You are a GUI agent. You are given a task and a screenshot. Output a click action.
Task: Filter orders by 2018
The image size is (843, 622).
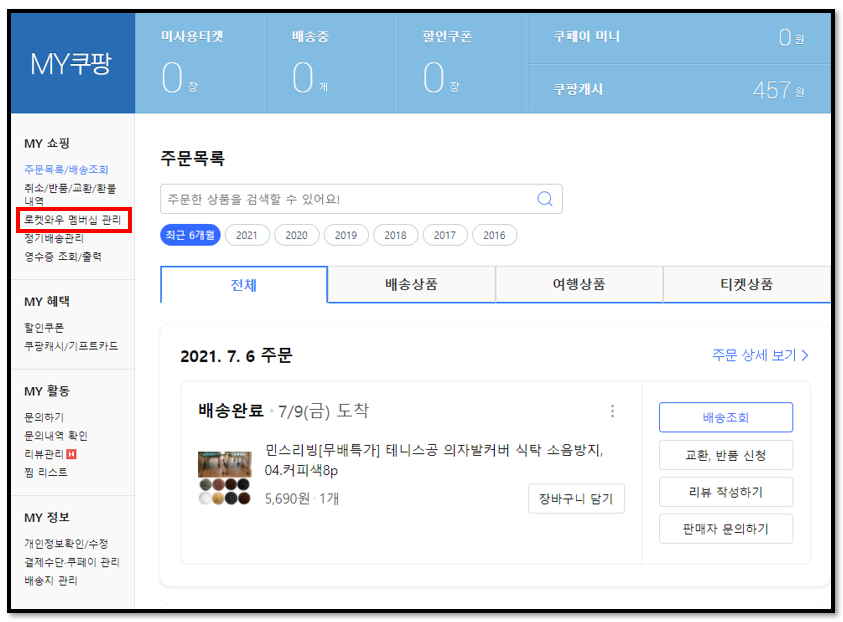pos(395,235)
